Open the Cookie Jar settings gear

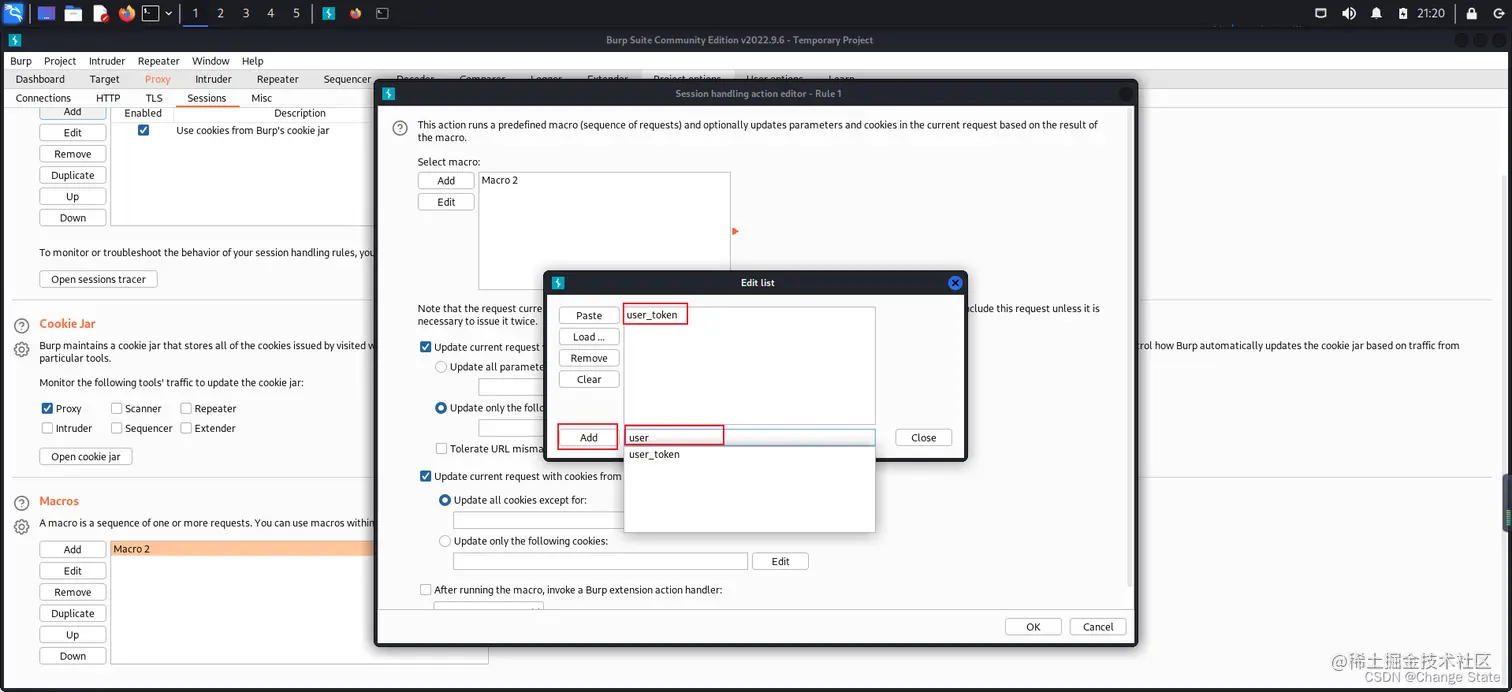[21, 349]
